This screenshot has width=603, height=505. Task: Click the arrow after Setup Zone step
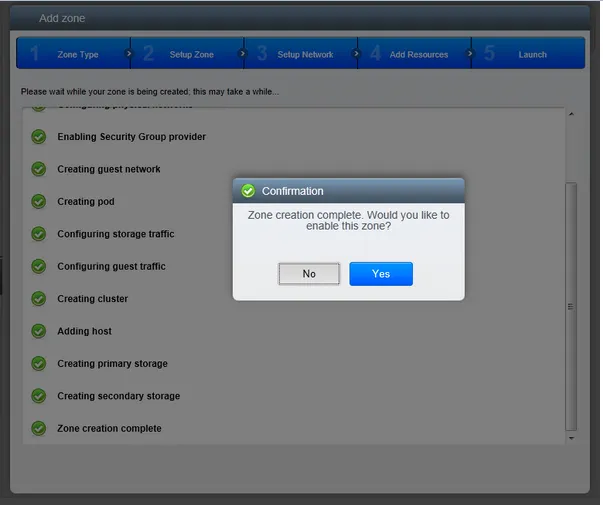coord(242,53)
